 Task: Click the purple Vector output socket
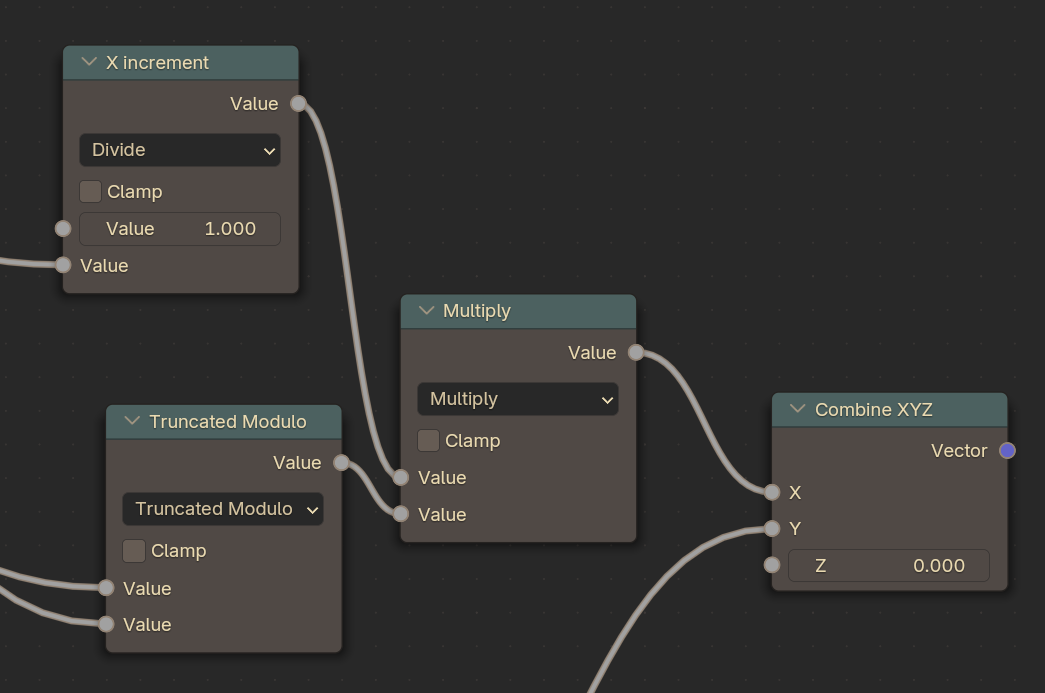(x=1007, y=451)
